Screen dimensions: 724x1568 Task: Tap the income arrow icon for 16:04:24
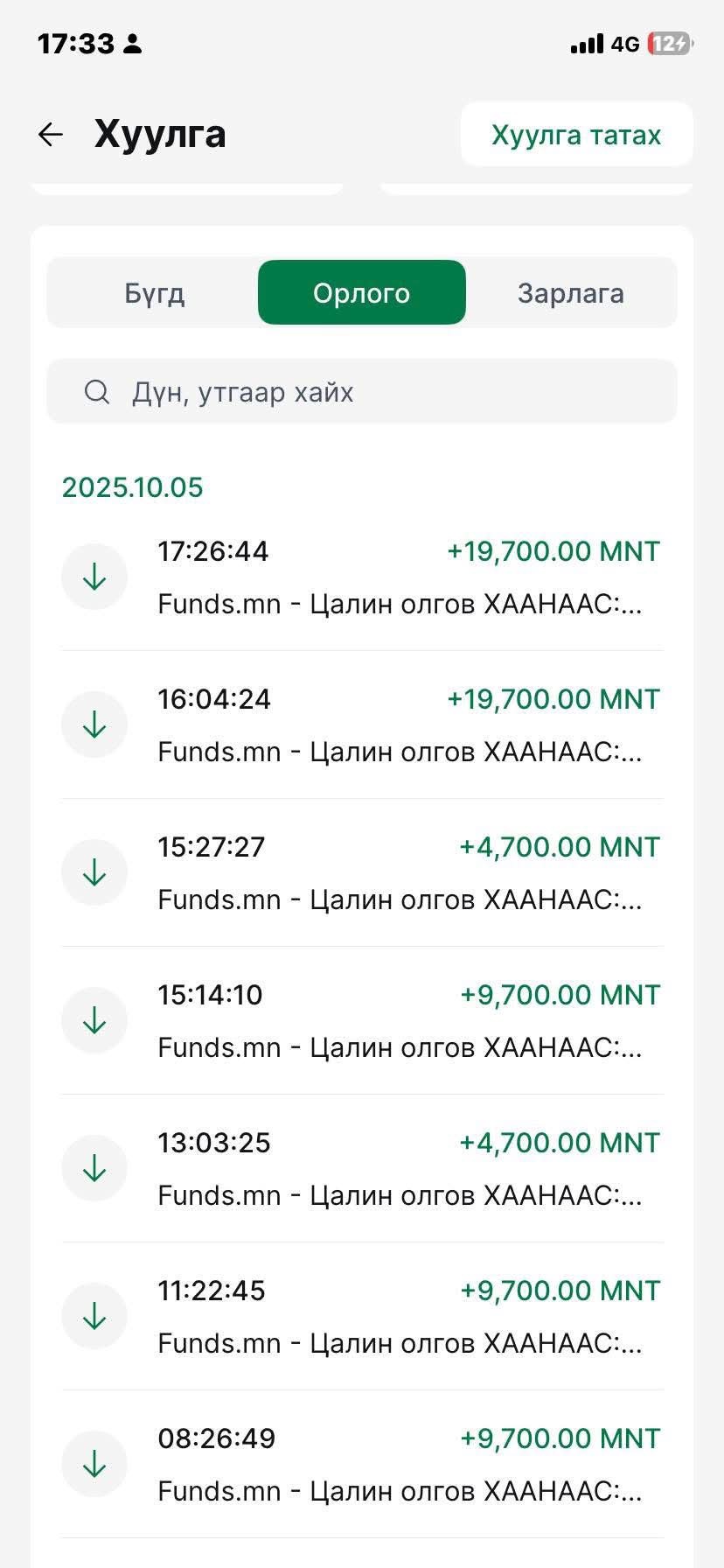(94, 724)
